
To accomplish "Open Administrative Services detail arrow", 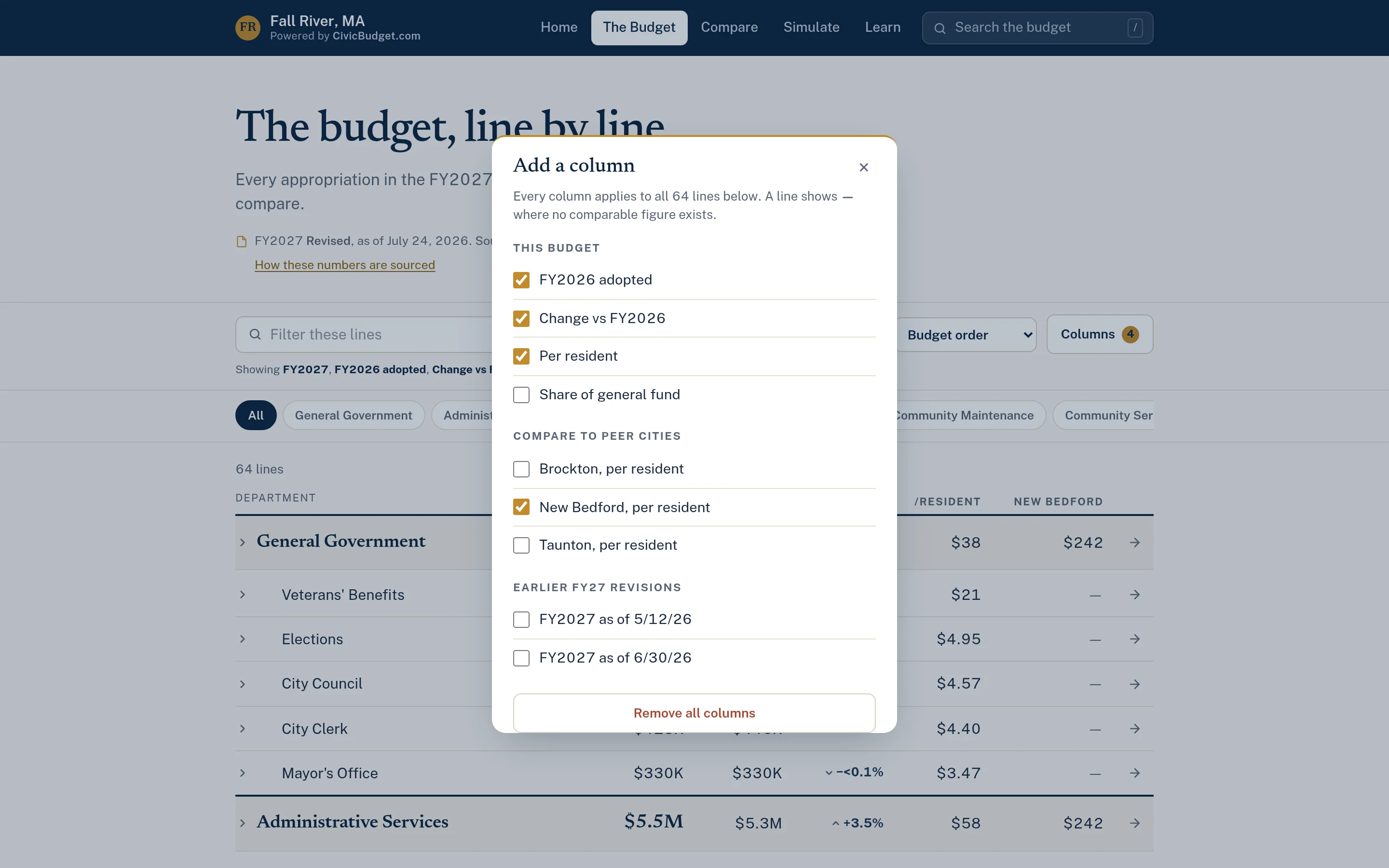I will pyautogui.click(x=1135, y=823).
